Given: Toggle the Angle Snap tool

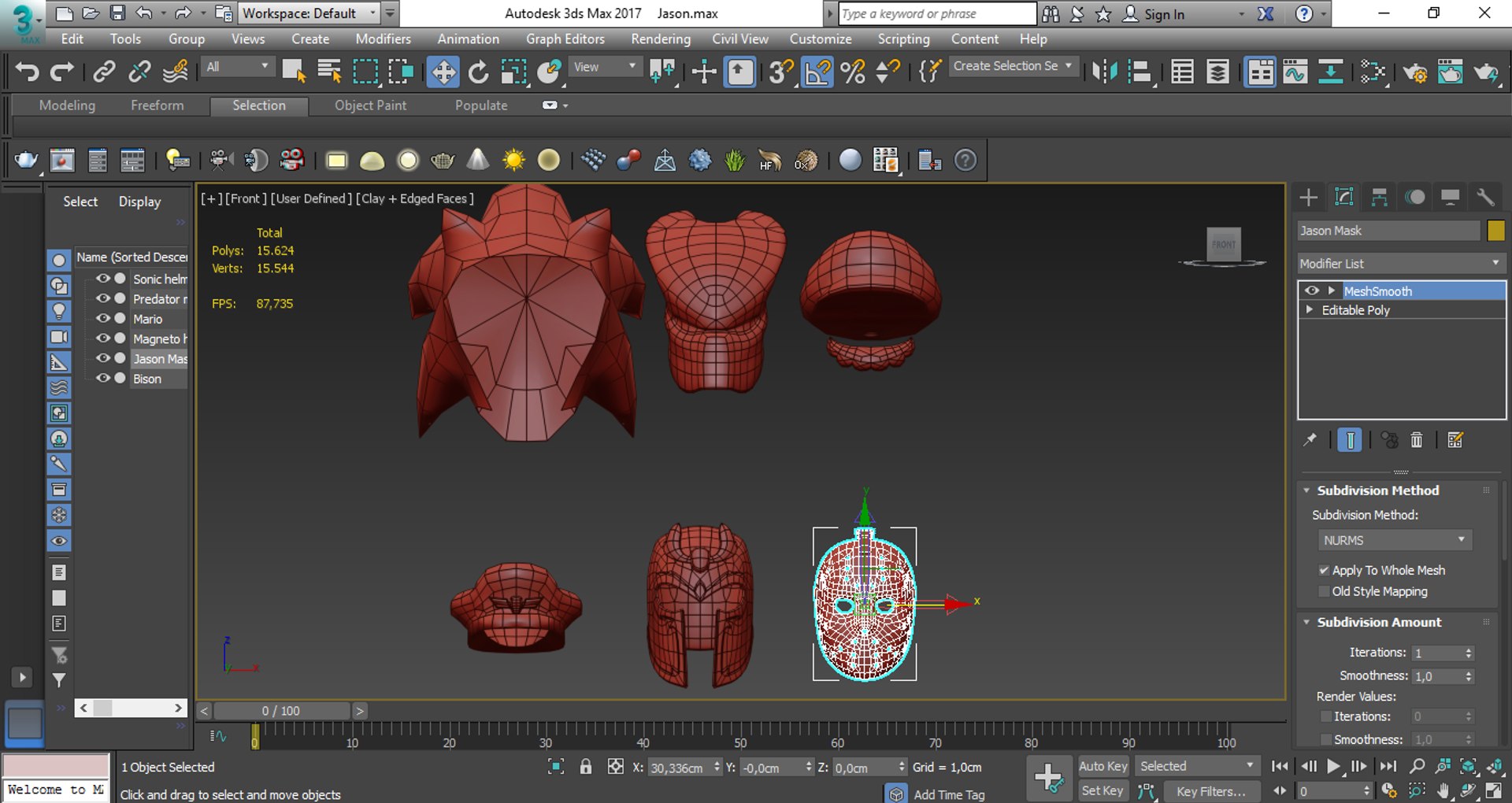Looking at the screenshot, I should pos(817,72).
